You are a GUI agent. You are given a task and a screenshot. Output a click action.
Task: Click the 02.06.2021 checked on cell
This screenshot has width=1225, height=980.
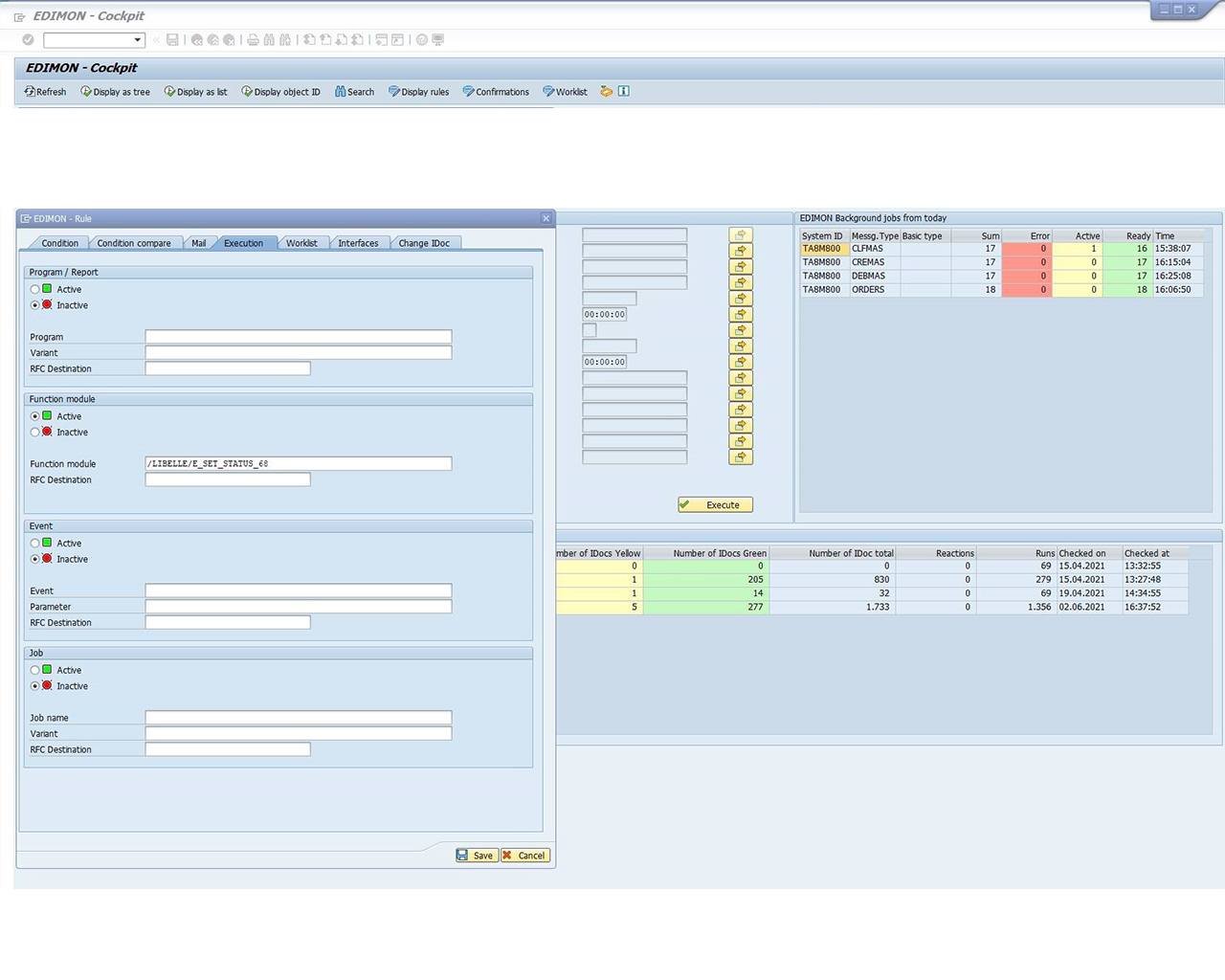click(x=1089, y=607)
